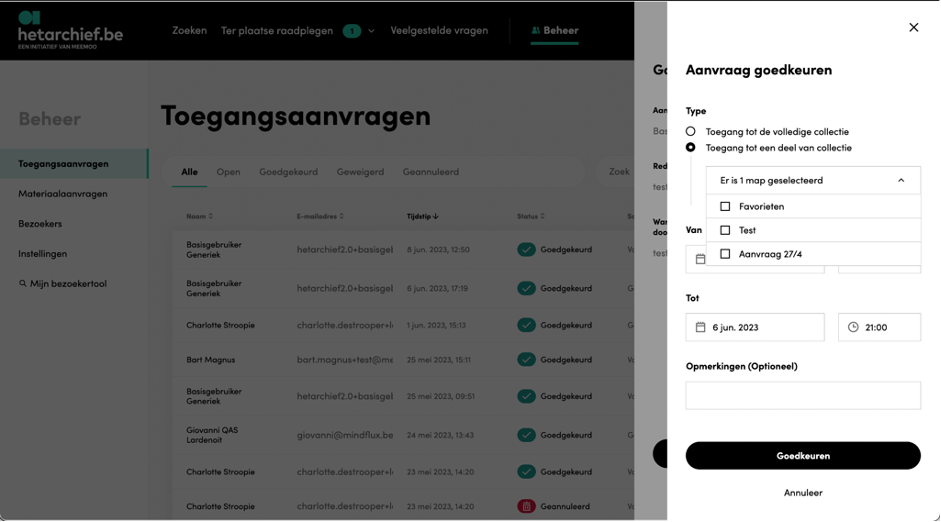Viewport: 941px width, 522px height.
Task: Select Materiaalaanvragen in sidebar
Action: (x=63, y=194)
